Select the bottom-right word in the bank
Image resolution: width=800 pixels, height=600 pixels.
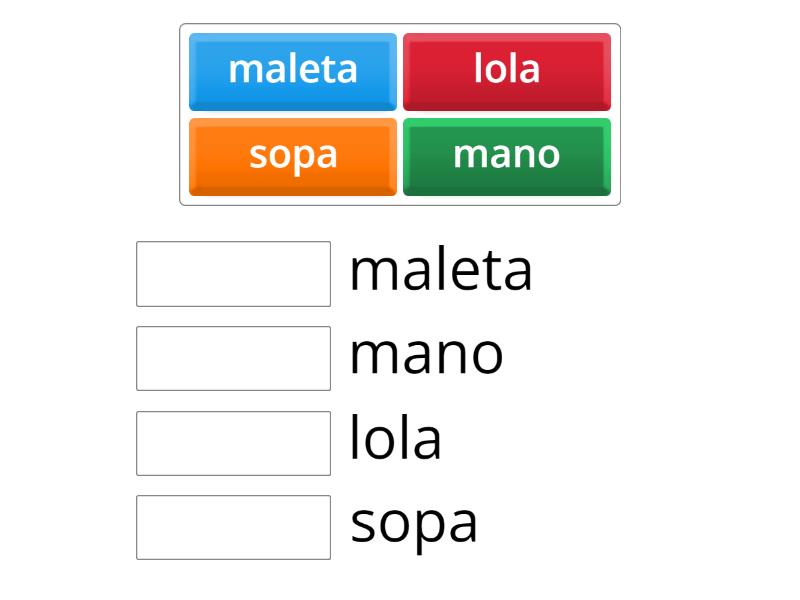tap(506, 155)
